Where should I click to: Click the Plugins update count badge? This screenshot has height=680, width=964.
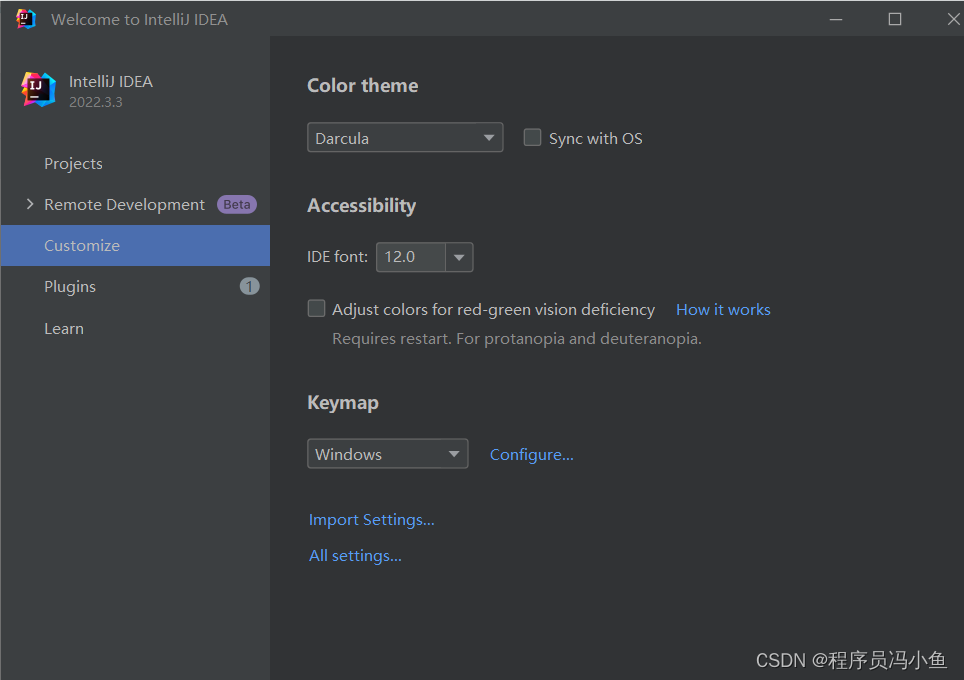click(x=249, y=287)
